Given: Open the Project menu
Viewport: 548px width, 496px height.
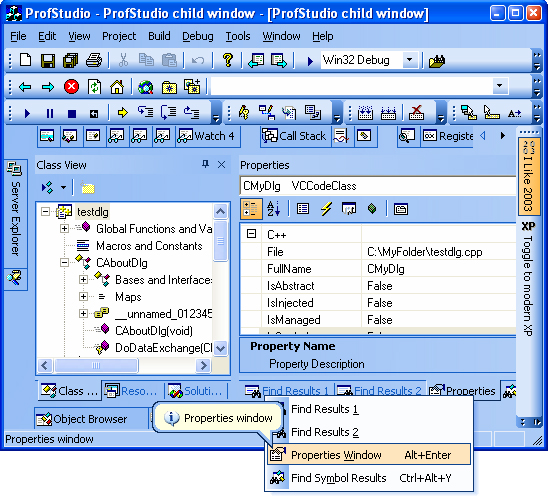Looking at the screenshot, I should click(119, 36).
